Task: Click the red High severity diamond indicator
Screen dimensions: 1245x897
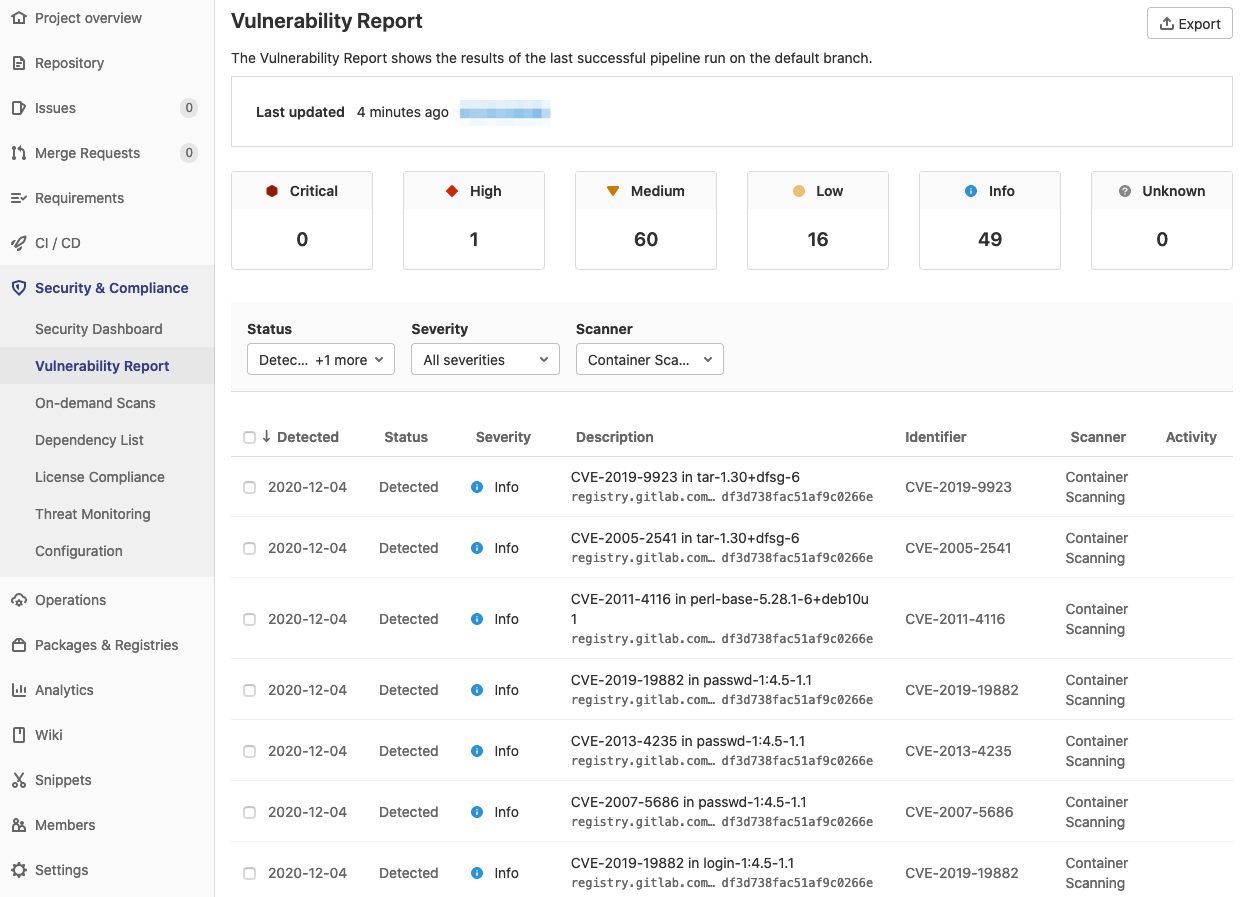Action: 452,191
